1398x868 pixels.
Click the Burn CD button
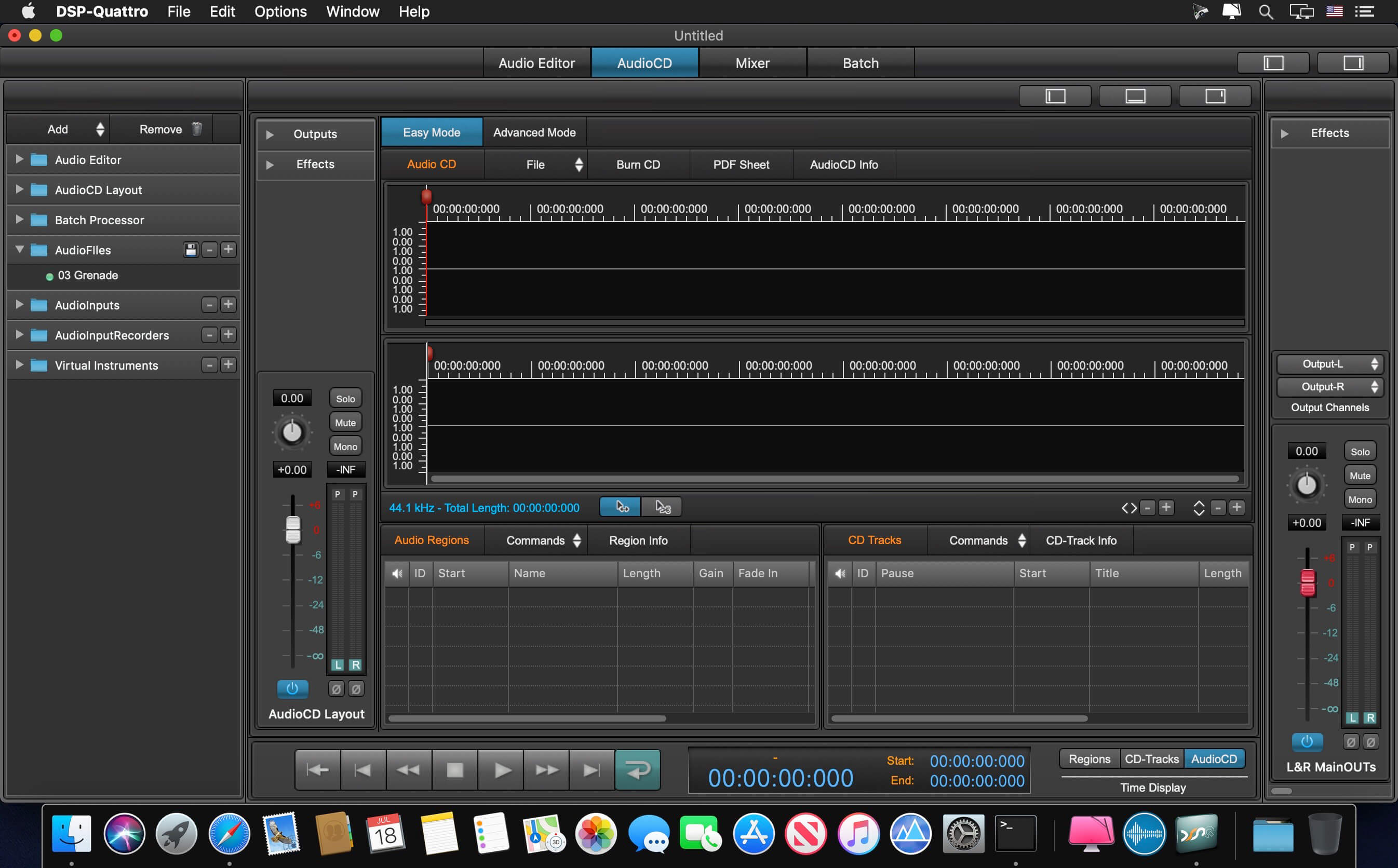[x=638, y=165]
